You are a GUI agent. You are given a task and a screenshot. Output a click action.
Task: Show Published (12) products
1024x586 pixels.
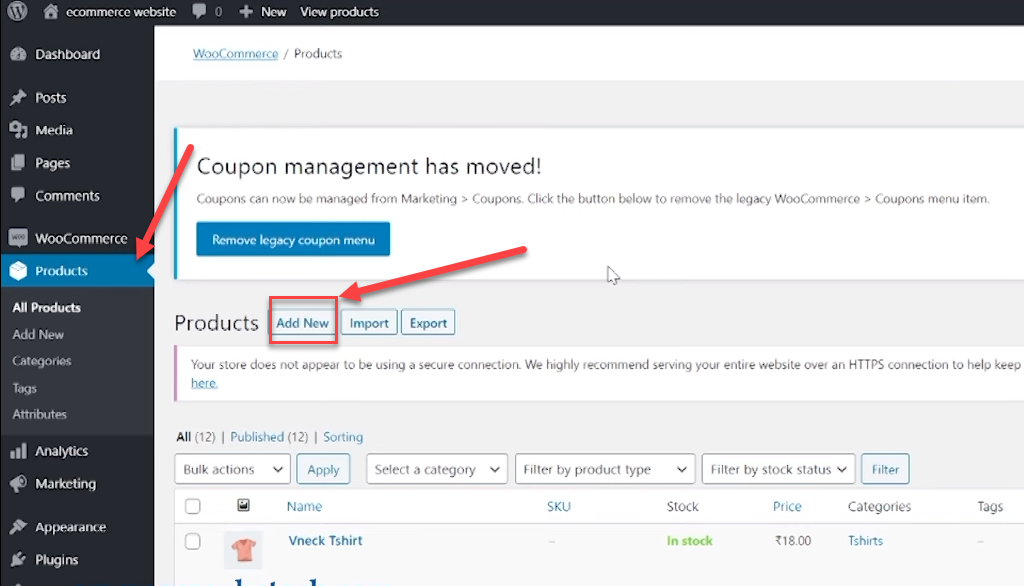tap(269, 436)
